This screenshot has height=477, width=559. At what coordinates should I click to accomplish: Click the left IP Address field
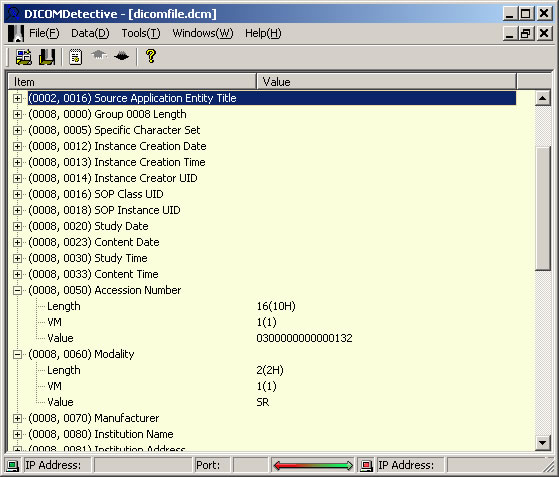[143, 465]
